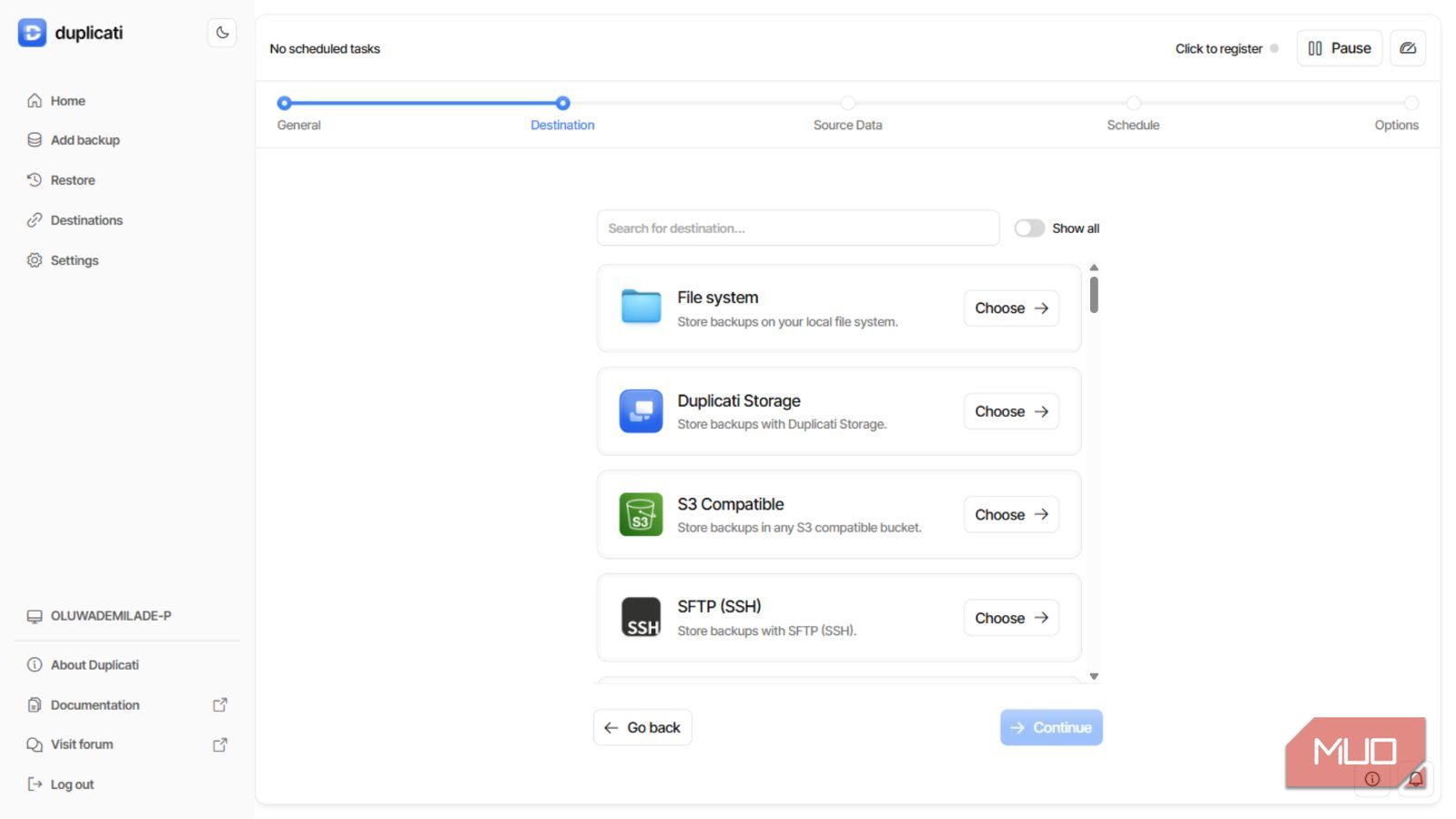Viewport: 1456px width, 819px height.
Task: Focus the Search for destination field
Action: [x=798, y=228]
